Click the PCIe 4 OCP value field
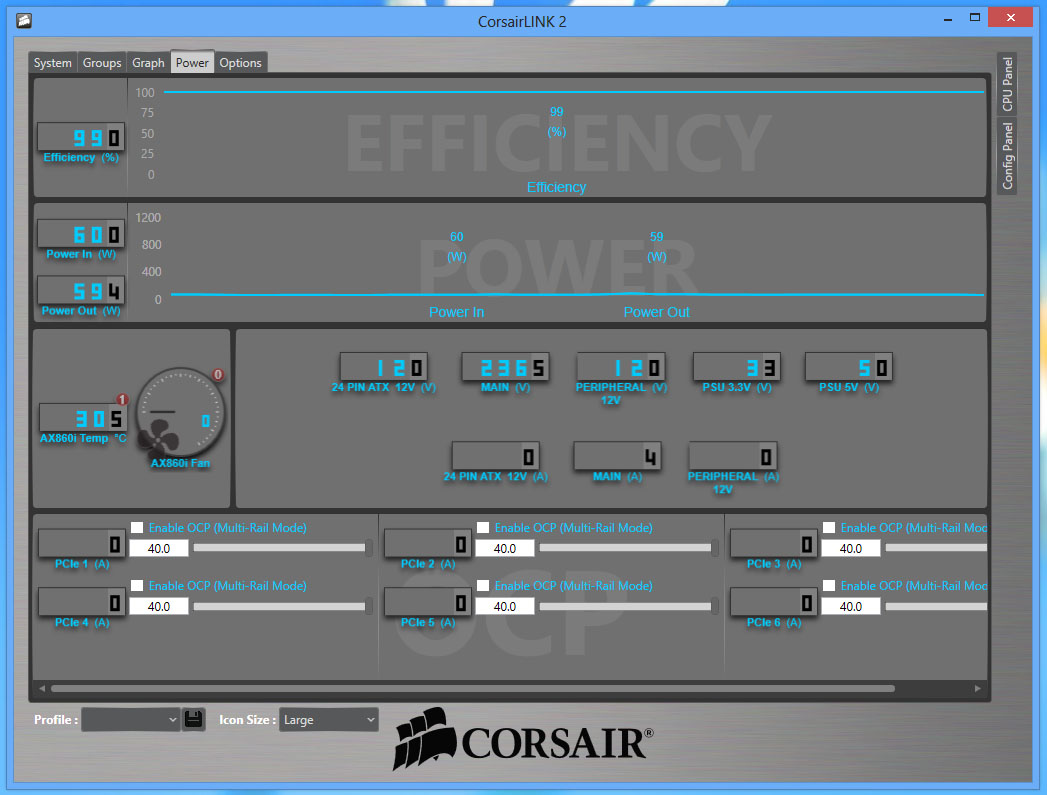1047x795 pixels. pyautogui.click(x=159, y=606)
